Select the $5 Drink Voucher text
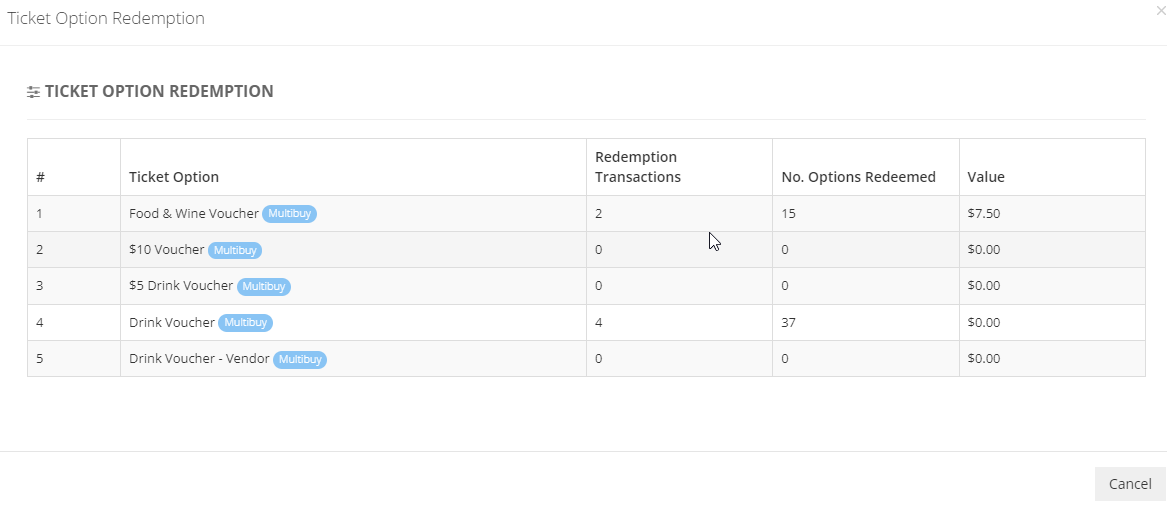The image size is (1167, 507). (181, 285)
